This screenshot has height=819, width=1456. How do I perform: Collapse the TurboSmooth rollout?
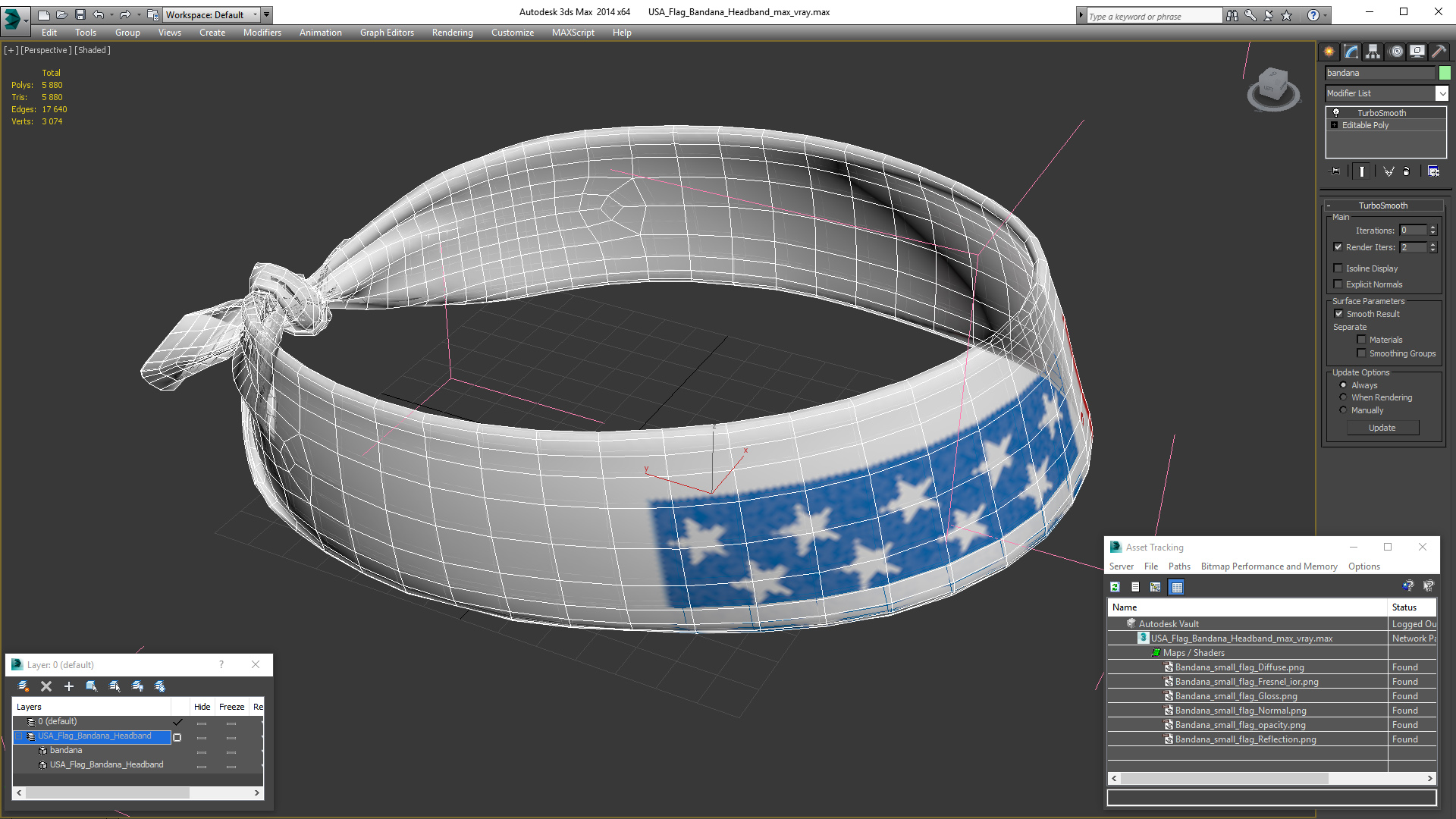click(x=1329, y=206)
